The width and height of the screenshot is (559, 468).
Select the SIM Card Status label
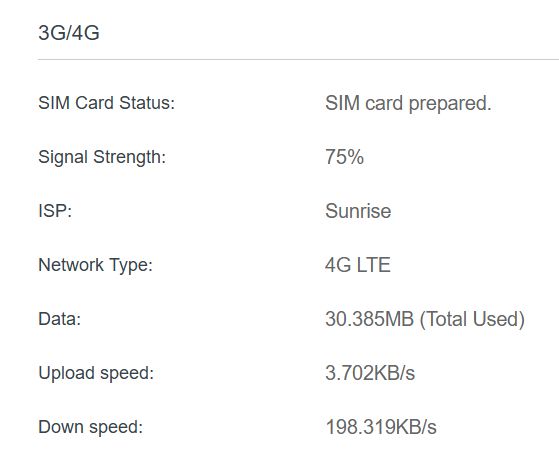[x=107, y=103]
